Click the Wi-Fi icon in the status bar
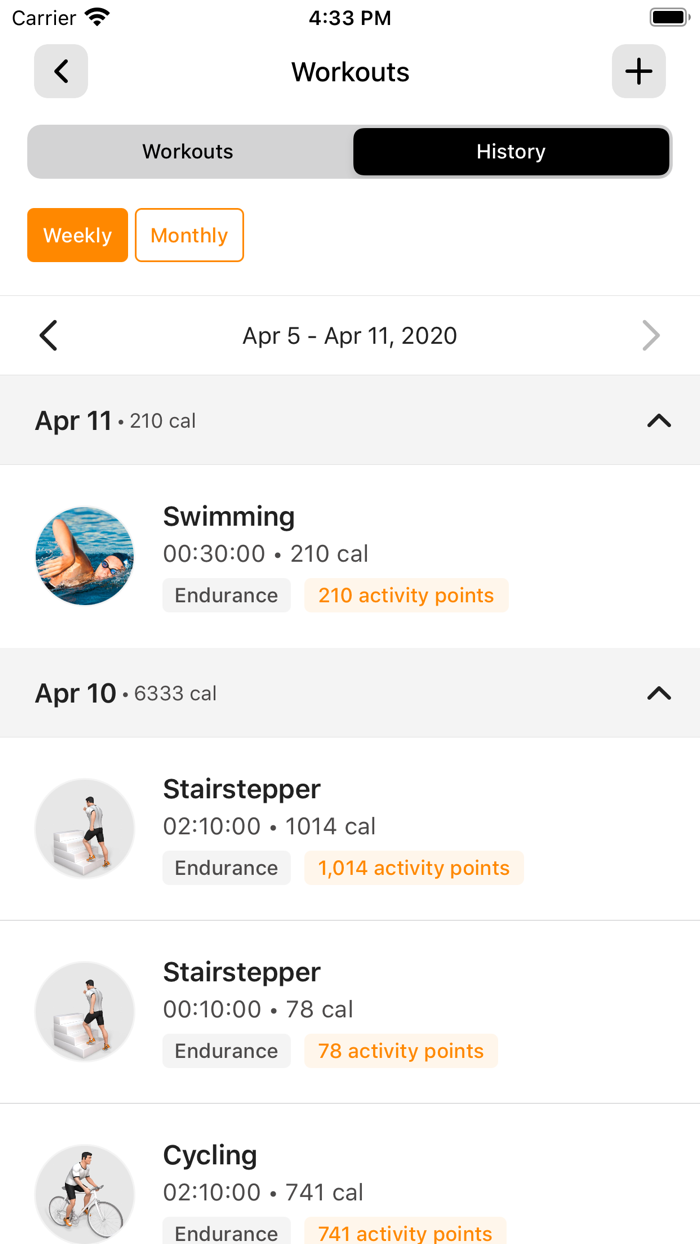This screenshot has height=1244, width=700. [93, 16]
